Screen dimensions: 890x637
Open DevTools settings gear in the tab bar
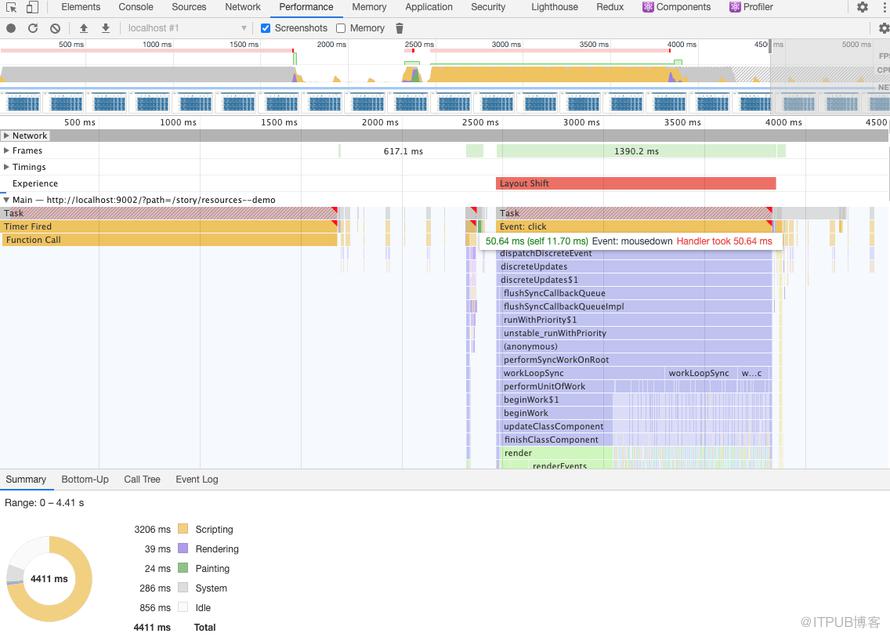tap(862, 7)
